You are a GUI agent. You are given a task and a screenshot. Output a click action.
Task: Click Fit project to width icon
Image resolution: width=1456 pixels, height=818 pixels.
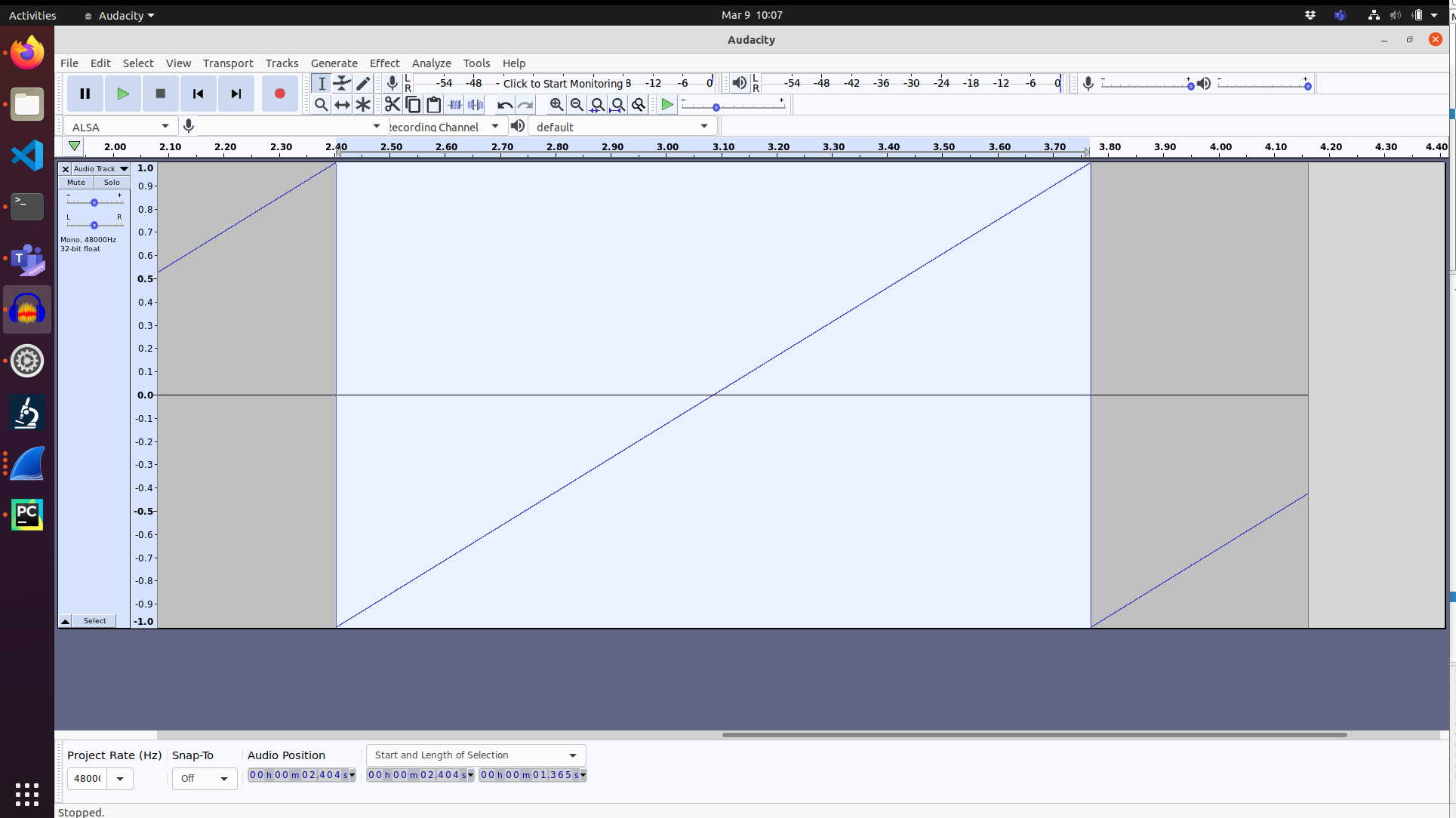(x=617, y=105)
